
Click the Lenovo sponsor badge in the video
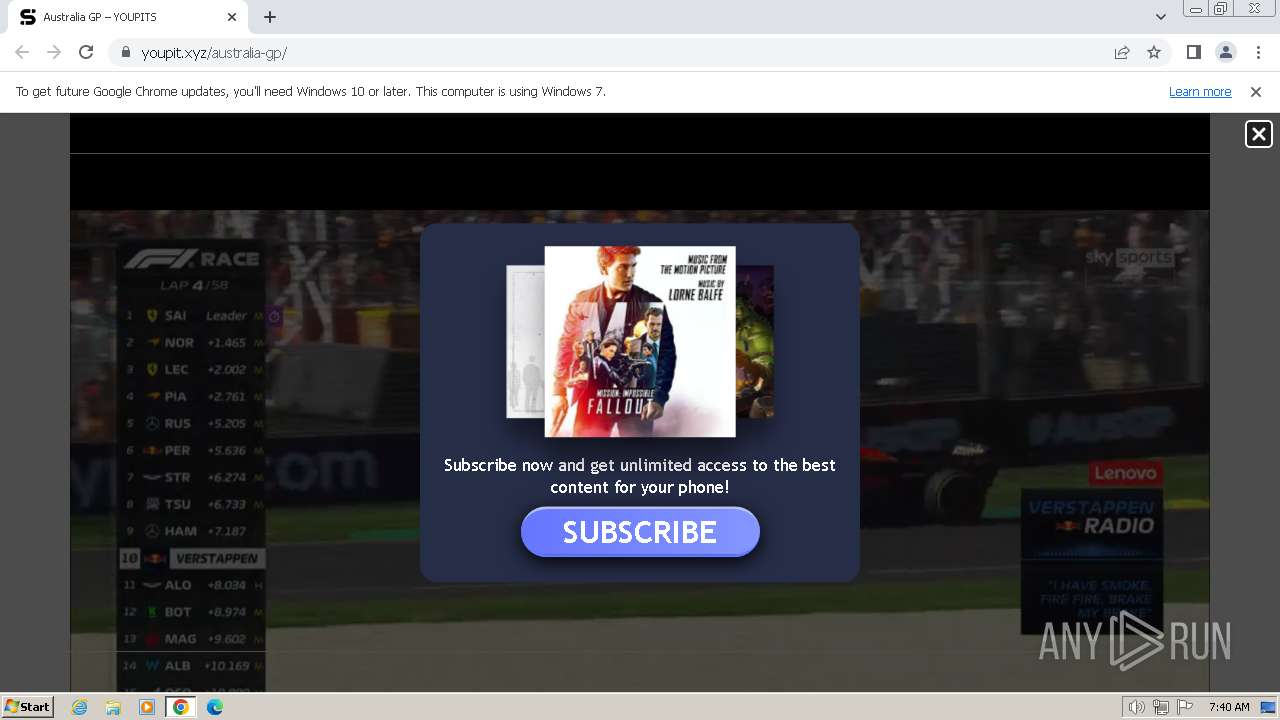pos(1125,473)
